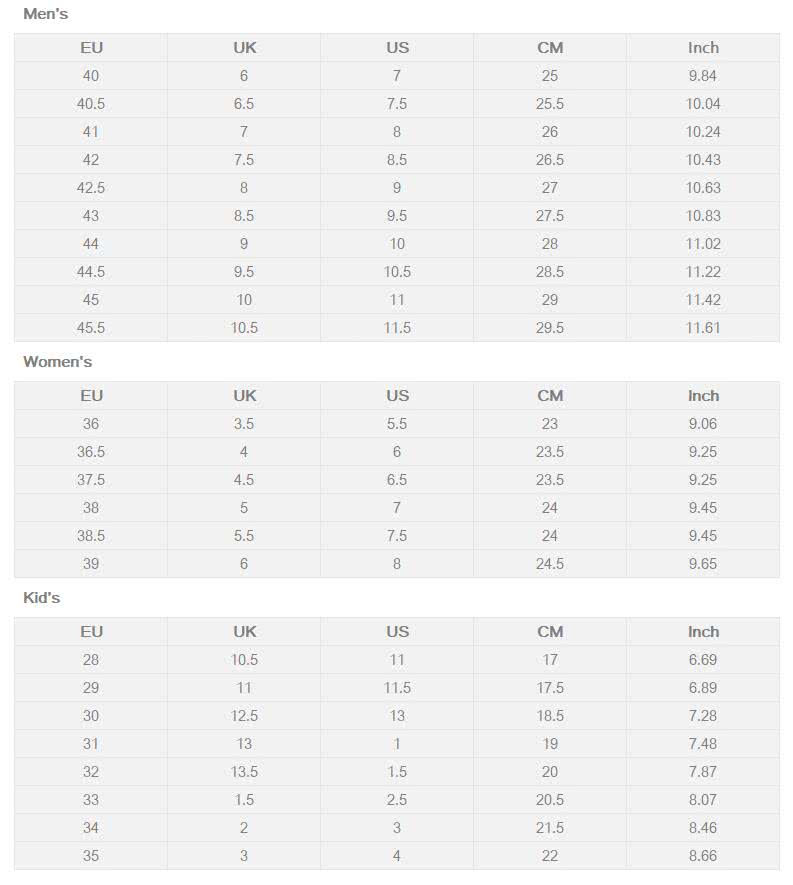The width and height of the screenshot is (793, 885).
Task: Click the 11.61 inch cell
Action: [x=703, y=328]
